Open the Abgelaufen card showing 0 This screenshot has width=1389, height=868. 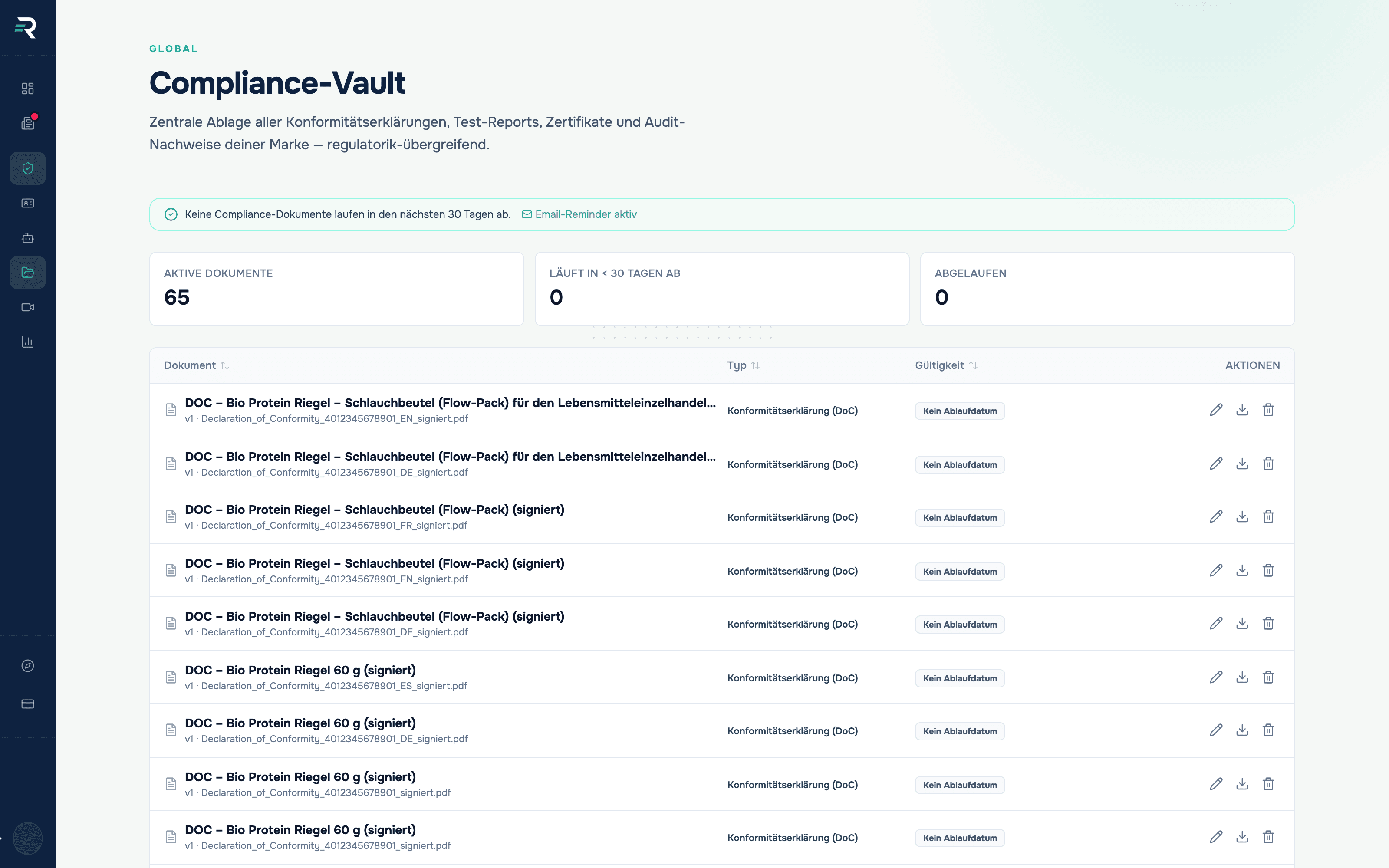tap(1107, 289)
